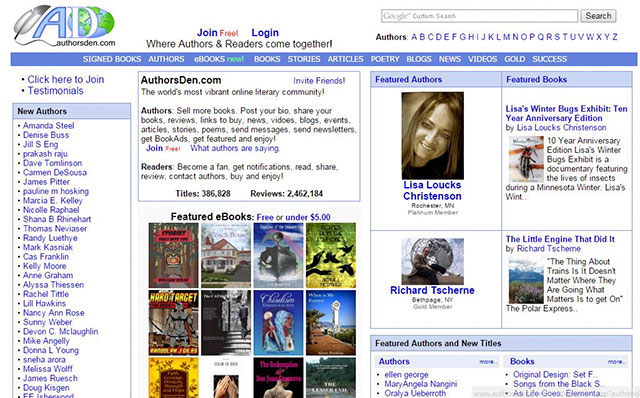Click 'more..' beside Books heading
This screenshot has height=398, width=640.
[x=616, y=362]
